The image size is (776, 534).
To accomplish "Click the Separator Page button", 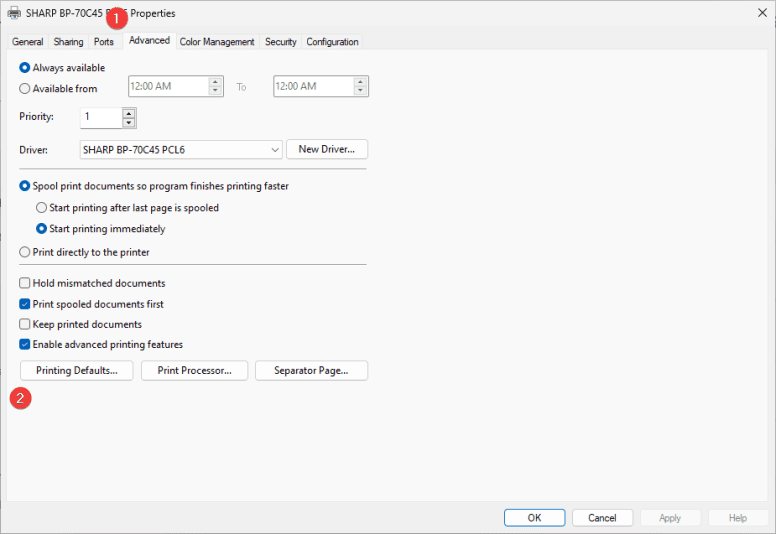I will click(x=311, y=371).
